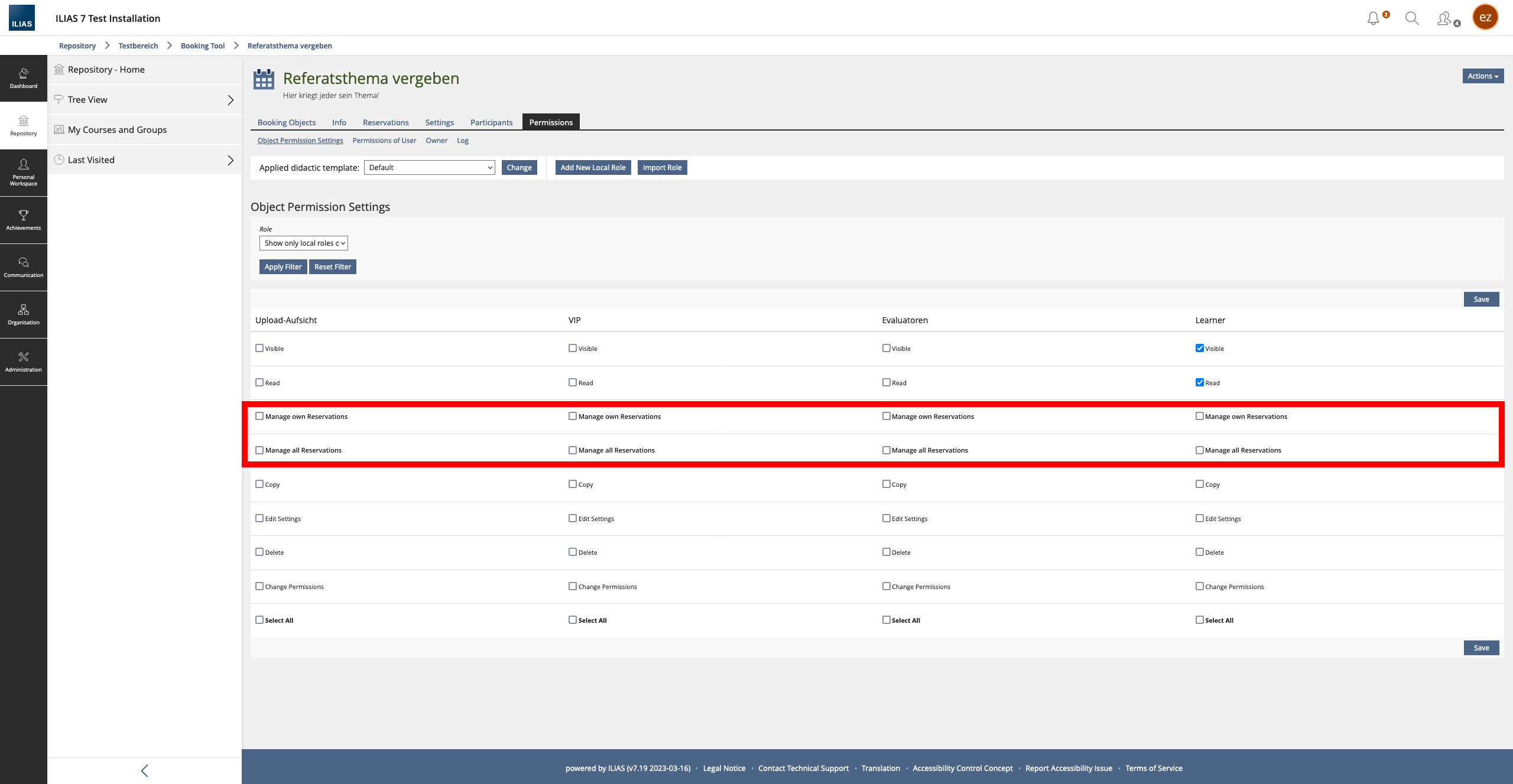The height and width of the screenshot is (784, 1513).
Task: Expand the Actions dropdown menu
Action: 1483,76
